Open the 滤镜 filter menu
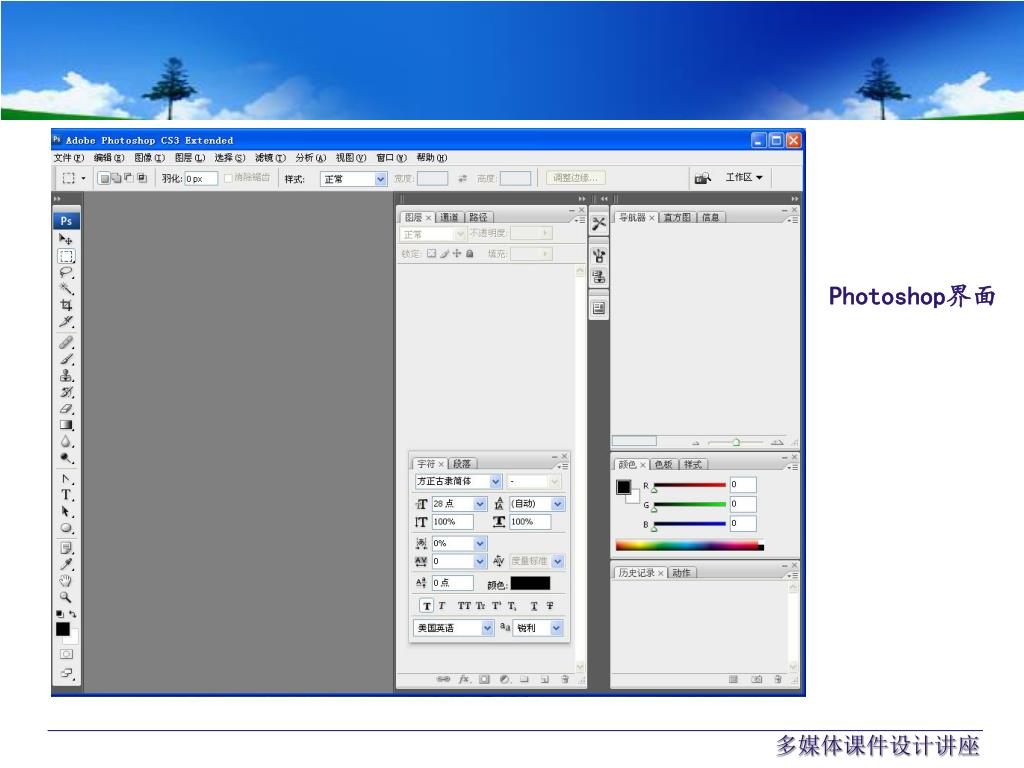Screen dimensions: 1024x768 coord(270,157)
